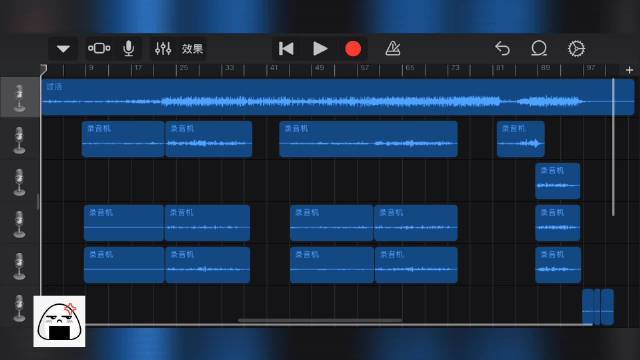Select the long audio region on the first track

tap(338, 97)
